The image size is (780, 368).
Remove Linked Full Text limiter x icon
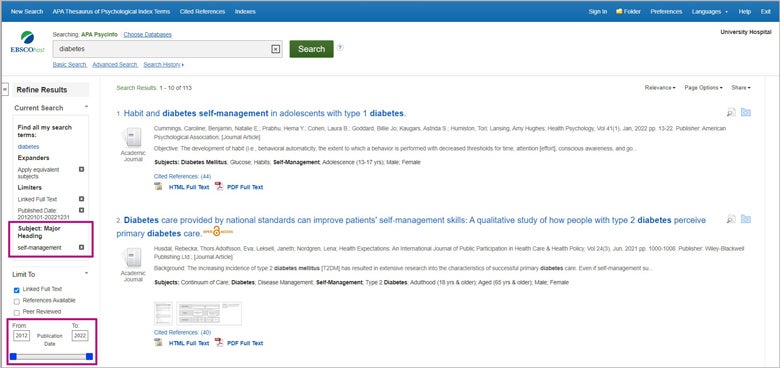(82, 199)
